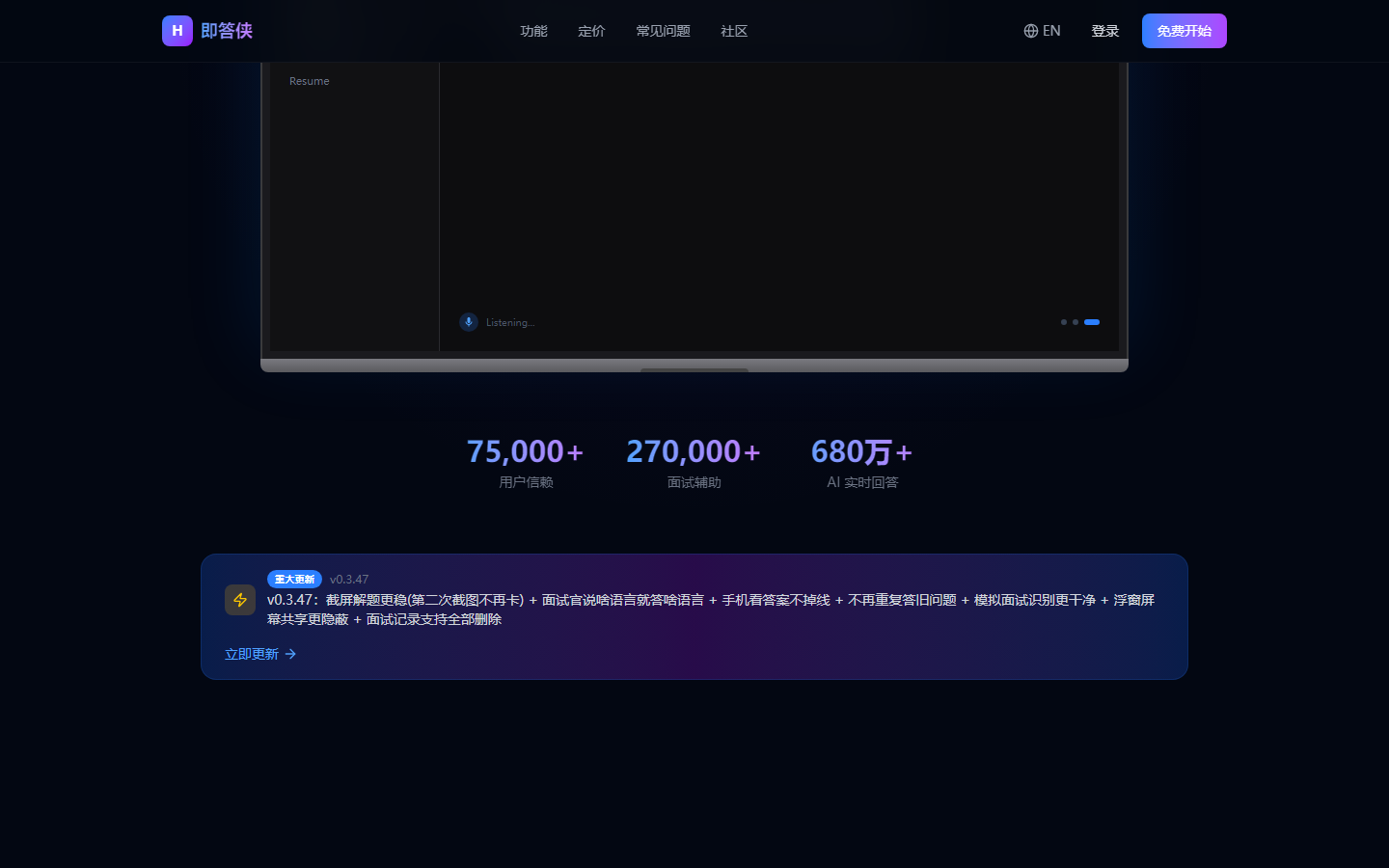Click the 用户信赖 label
Screen dimensions: 1389x868
point(526,482)
